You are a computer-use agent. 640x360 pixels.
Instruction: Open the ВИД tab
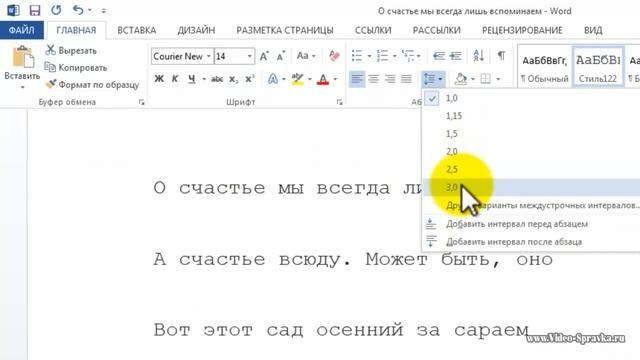click(593, 30)
